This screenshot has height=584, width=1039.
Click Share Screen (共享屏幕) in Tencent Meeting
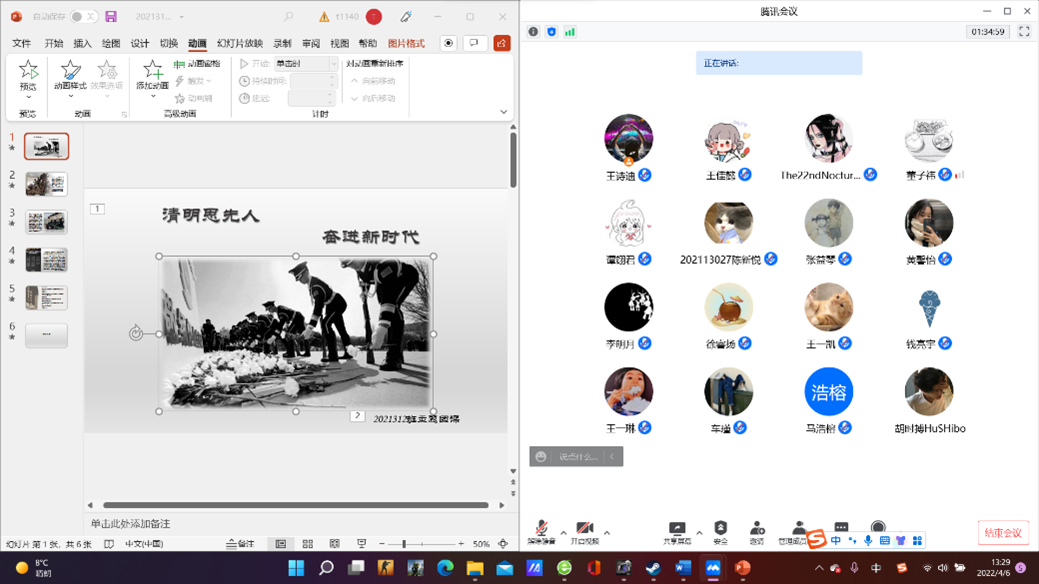(677, 532)
